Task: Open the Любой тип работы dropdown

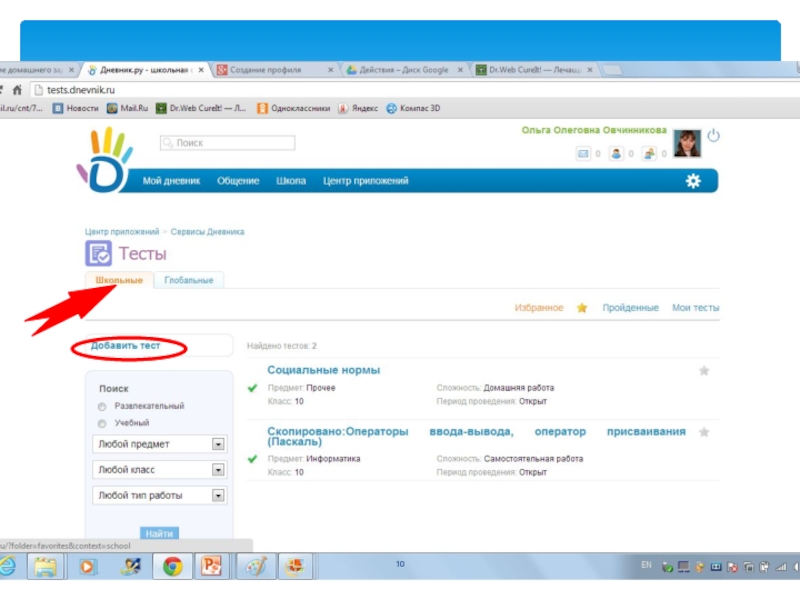Action: pos(160,495)
